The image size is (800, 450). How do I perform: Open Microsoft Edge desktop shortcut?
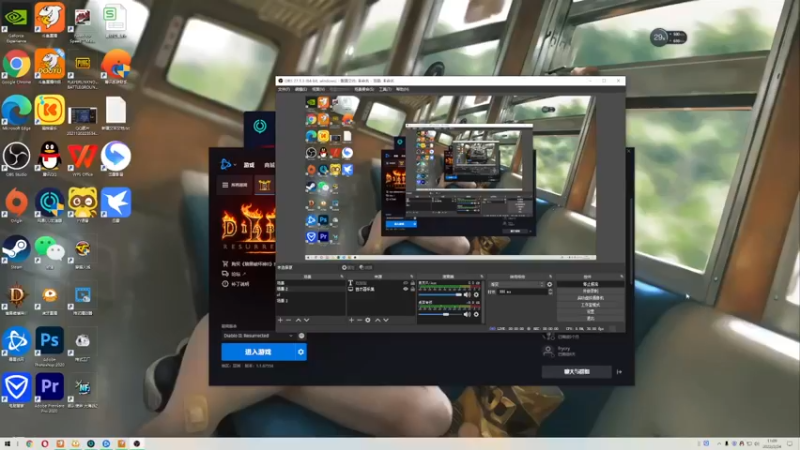[x=16, y=113]
